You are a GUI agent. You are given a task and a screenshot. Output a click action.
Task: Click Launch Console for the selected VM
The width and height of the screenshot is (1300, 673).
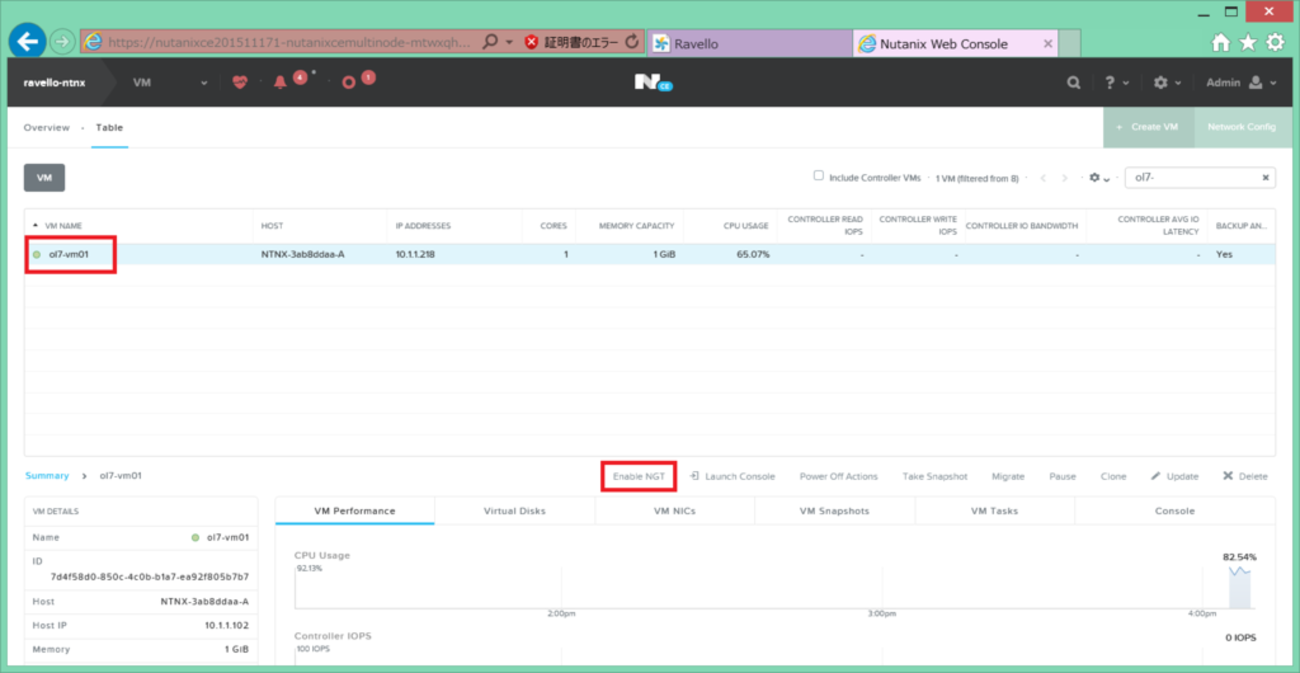click(x=739, y=476)
